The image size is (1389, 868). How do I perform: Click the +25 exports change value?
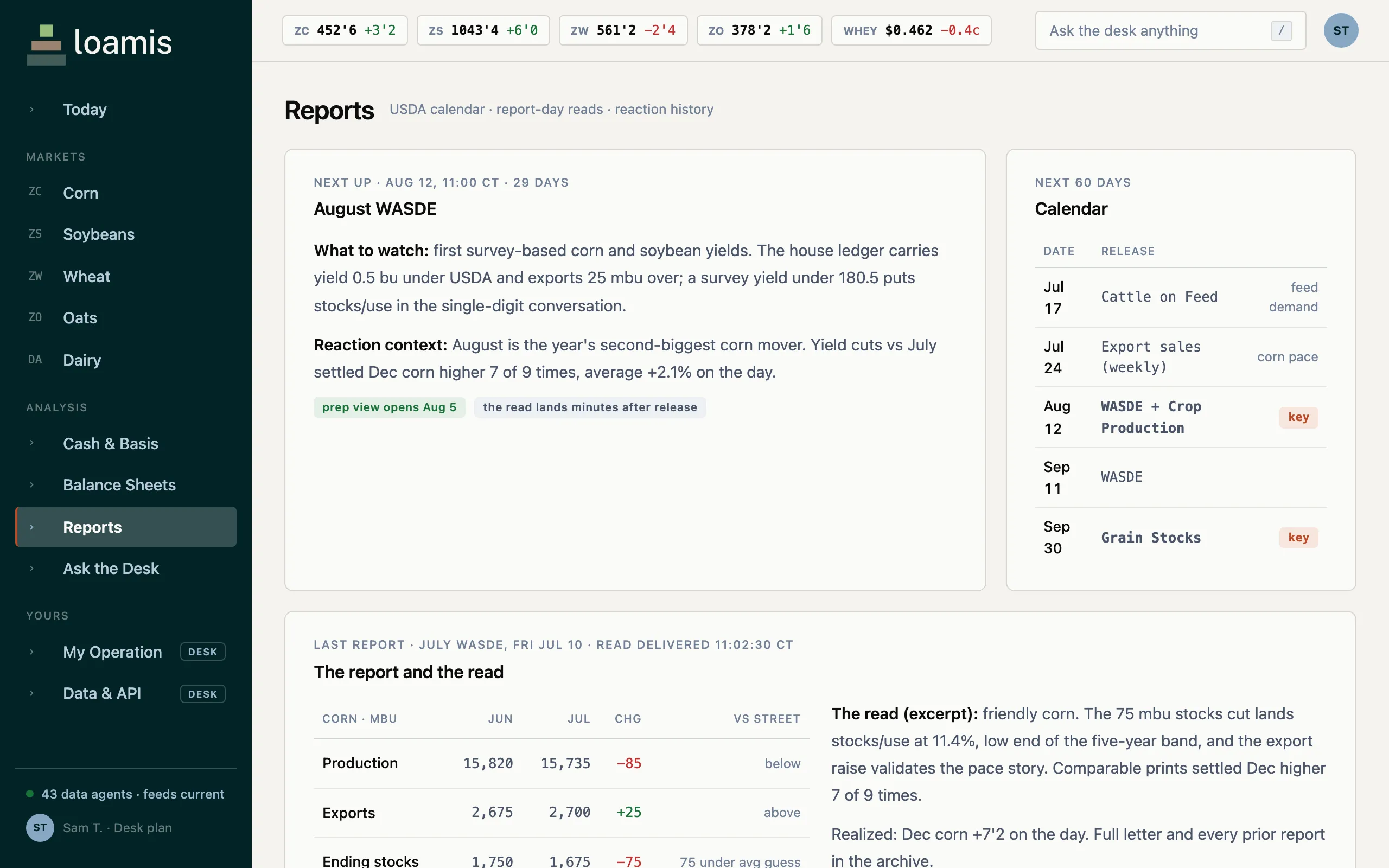(x=628, y=812)
